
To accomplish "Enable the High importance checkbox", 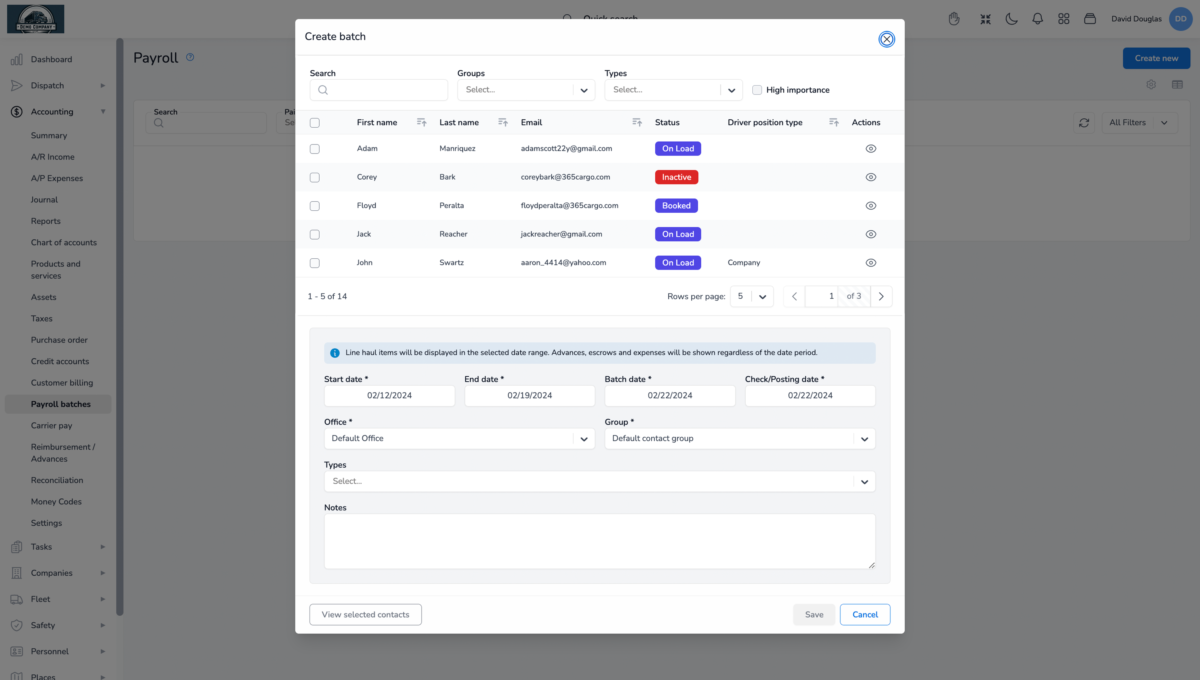I will pos(757,90).
